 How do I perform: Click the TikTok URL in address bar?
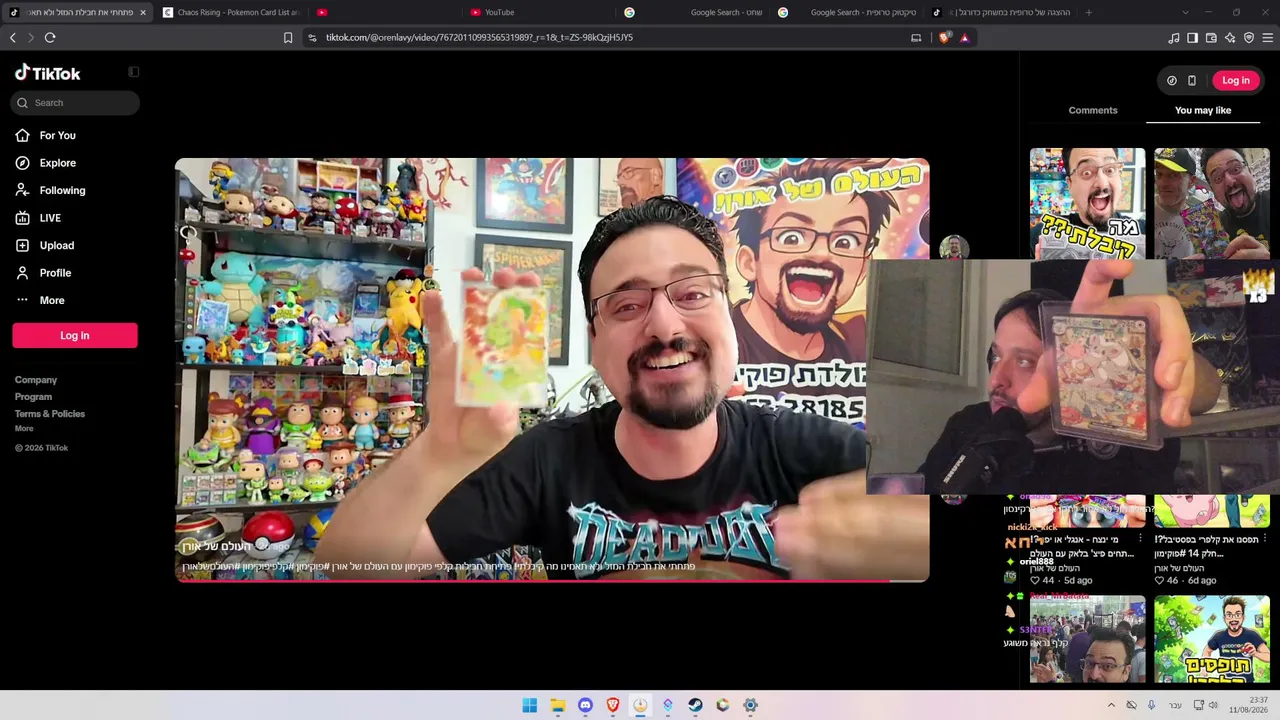click(479, 37)
